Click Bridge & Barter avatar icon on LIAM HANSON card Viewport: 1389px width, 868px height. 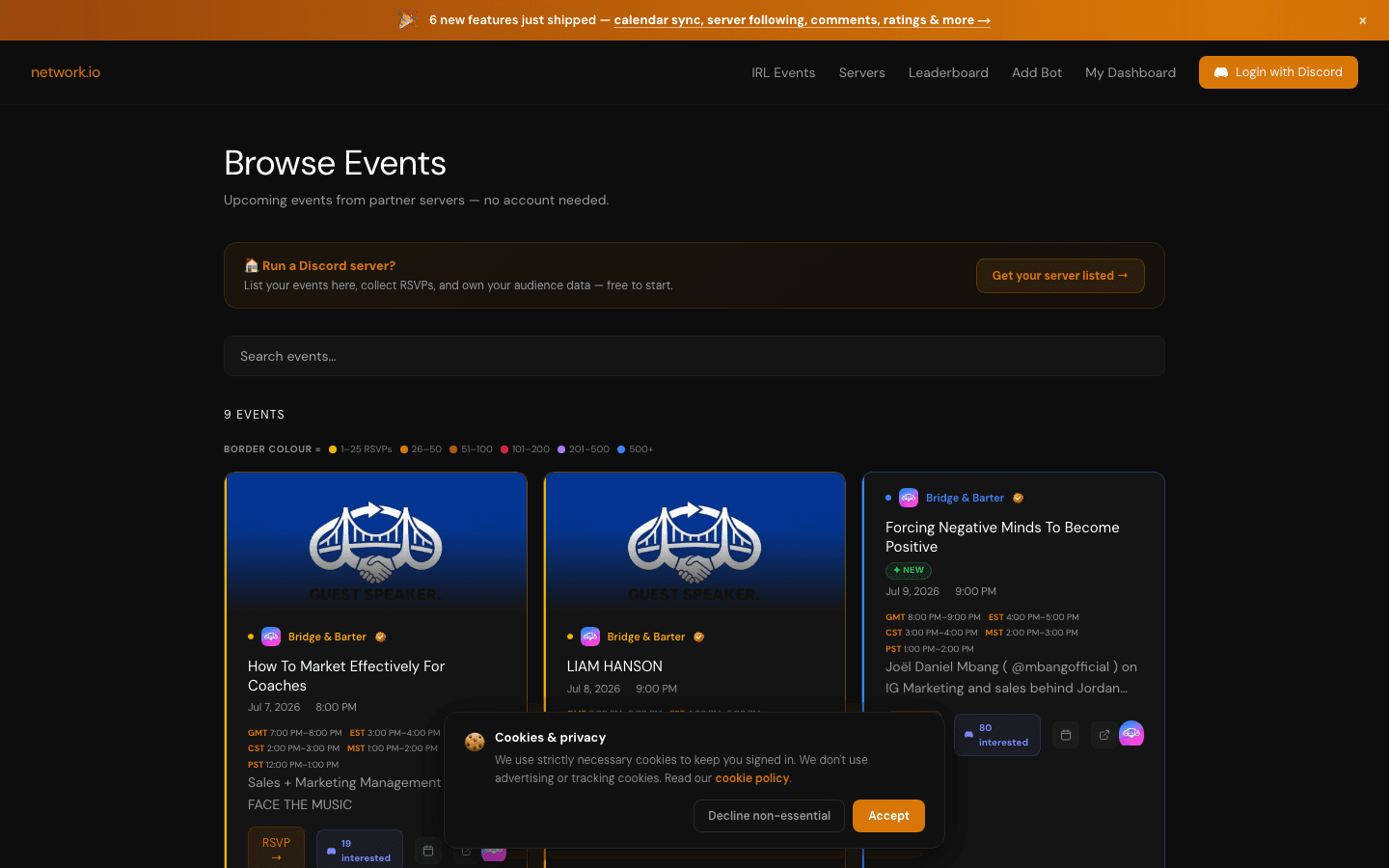point(590,637)
